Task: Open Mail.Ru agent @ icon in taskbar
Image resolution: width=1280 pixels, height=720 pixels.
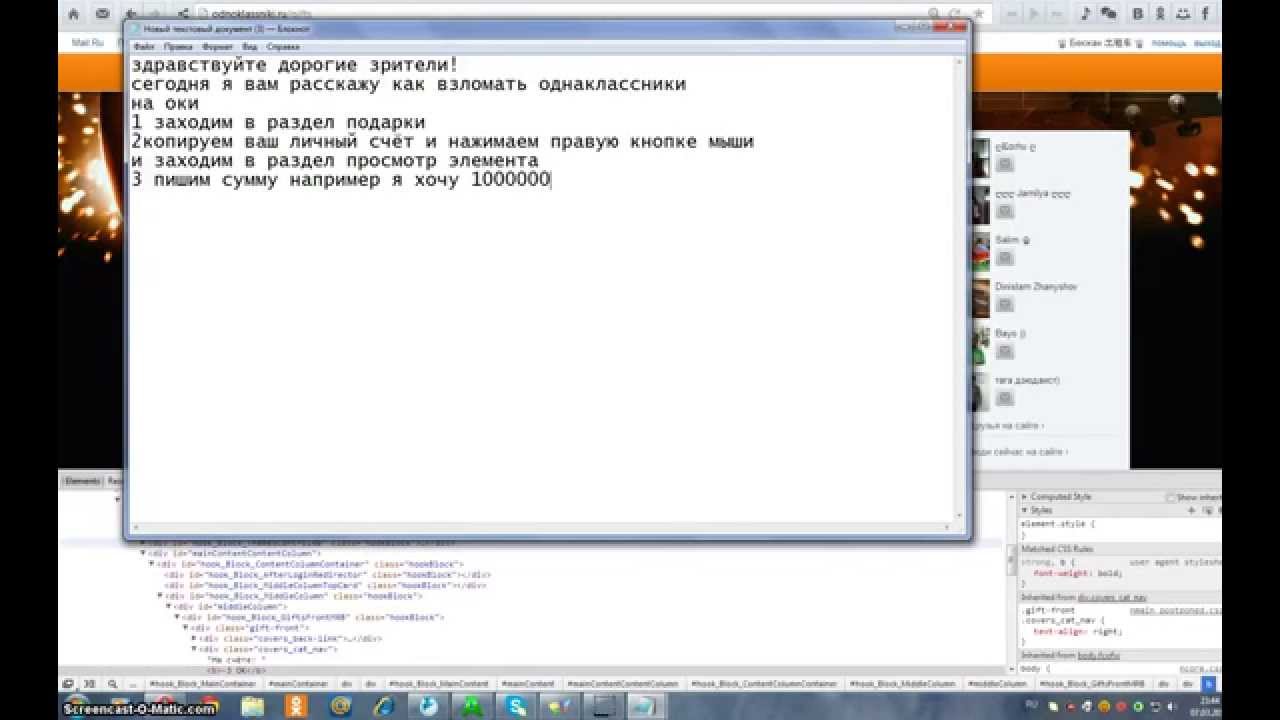Action: click(340, 706)
